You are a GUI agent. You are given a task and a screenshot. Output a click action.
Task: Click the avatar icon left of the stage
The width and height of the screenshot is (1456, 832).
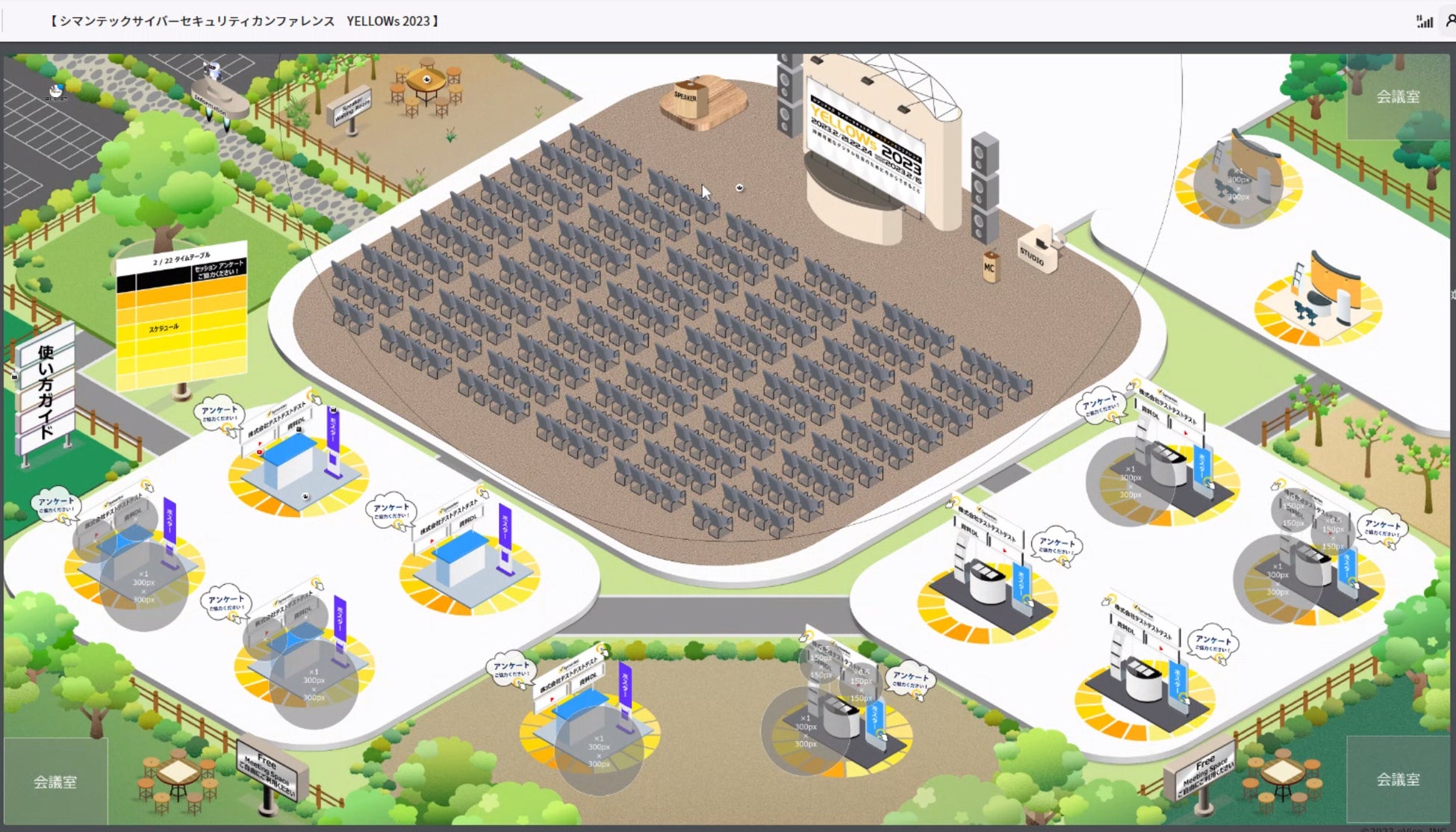tap(739, 187)
